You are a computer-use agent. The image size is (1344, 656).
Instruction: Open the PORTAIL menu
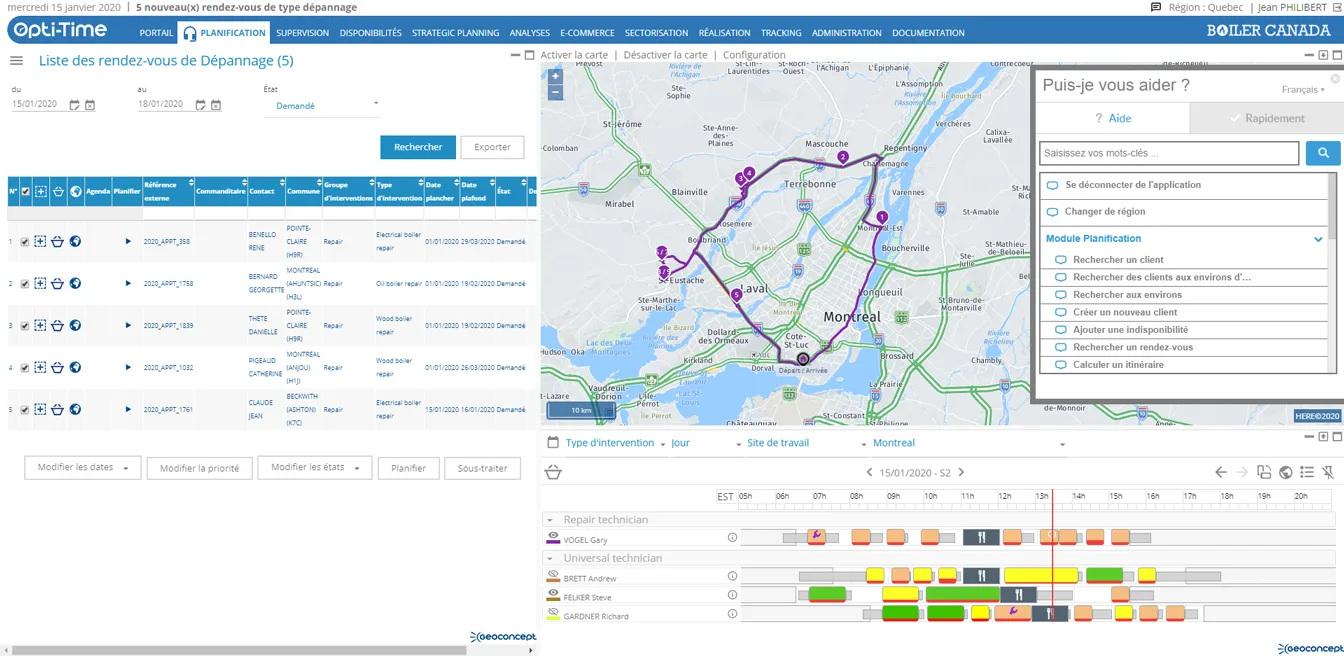coord(156,33)
